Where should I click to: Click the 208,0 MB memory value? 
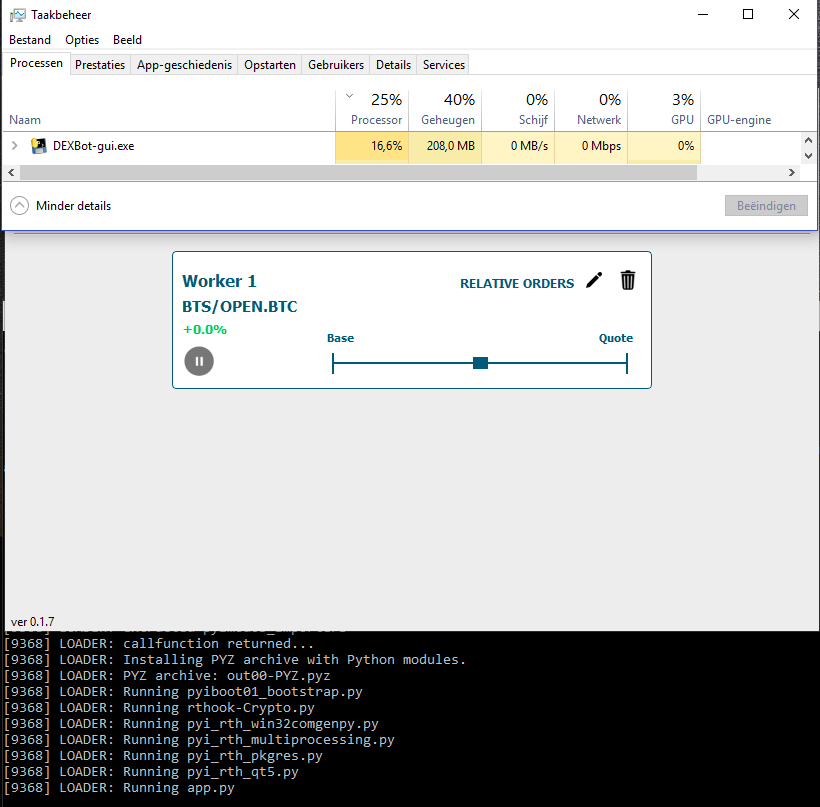(x=450, y=146)
